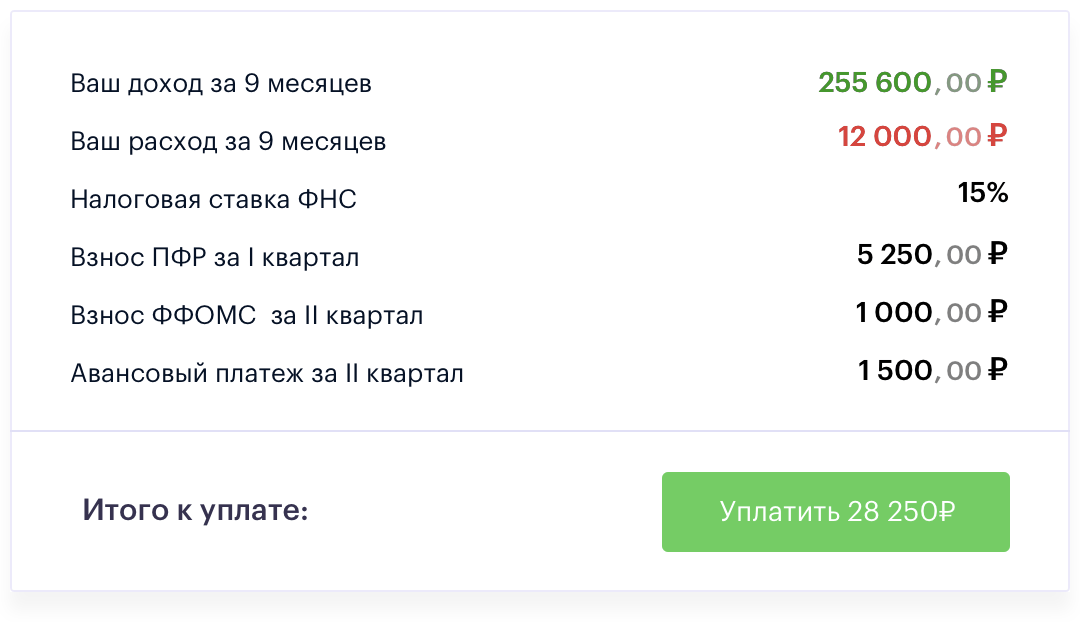Click the ruble sign in the ПФР row

997,254
